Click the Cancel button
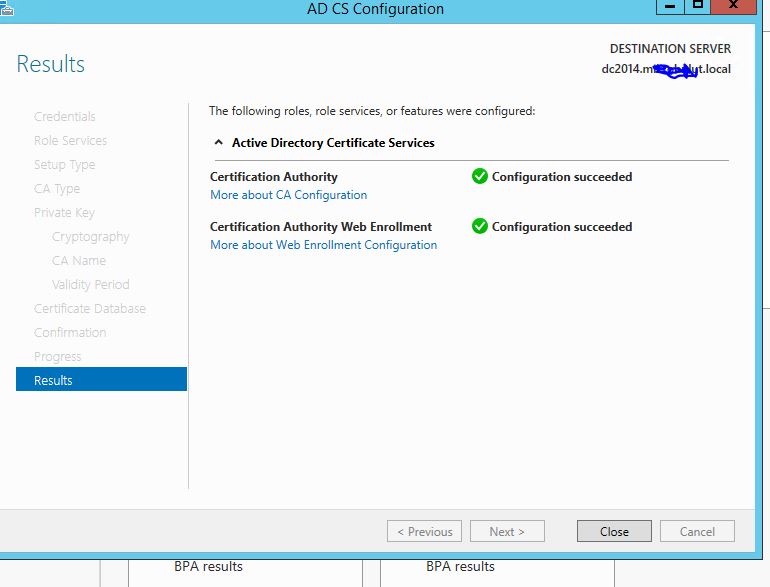This screenshot has height=587, width=770. [x=697, y=531]
